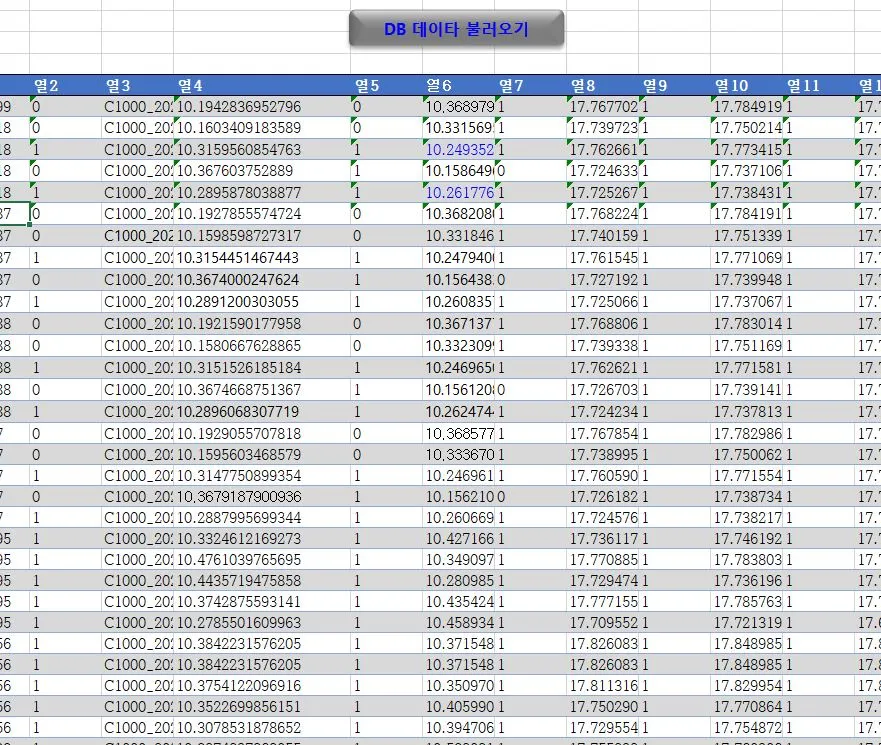Select cell with value 17.761545
The height and width of the screenshot is (745, 881).
click(602, 258)
